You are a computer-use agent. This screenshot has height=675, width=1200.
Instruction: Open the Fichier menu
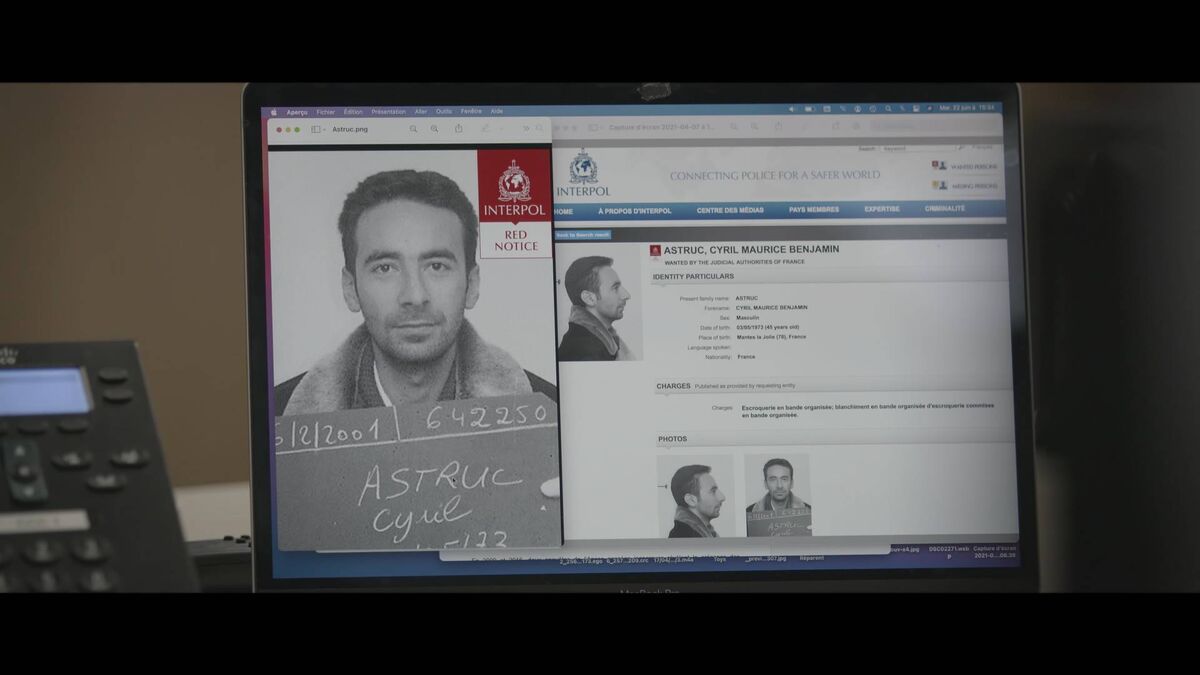(326, 112)
